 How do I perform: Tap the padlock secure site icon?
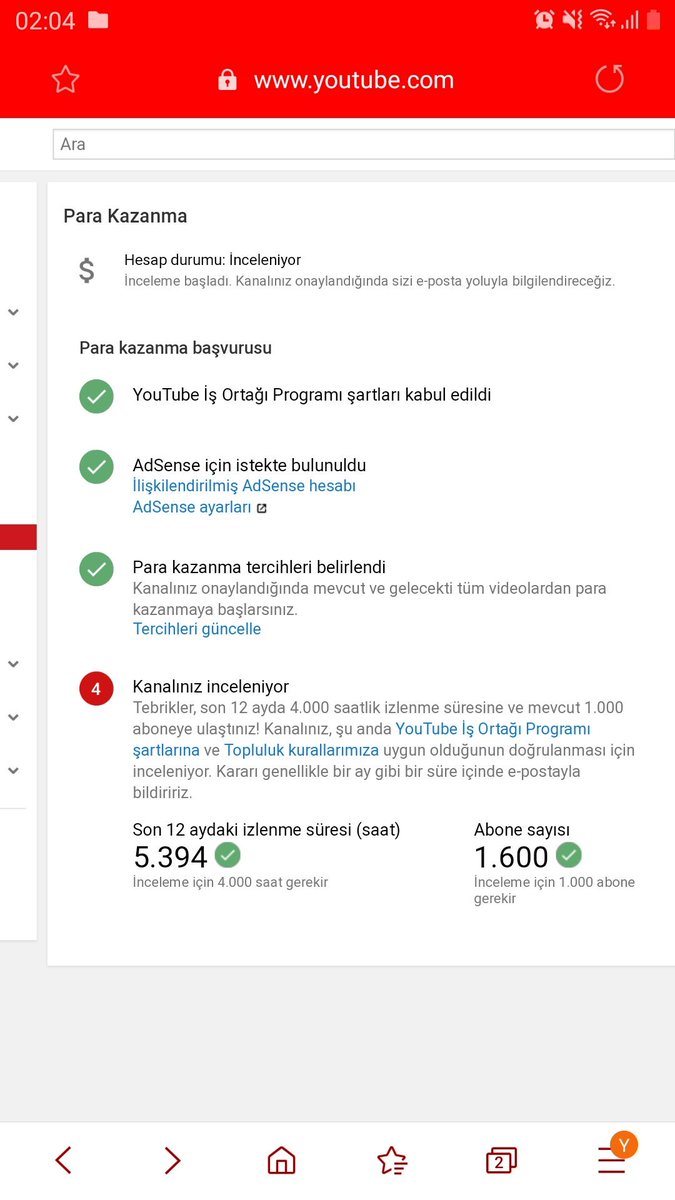click(228, 80)
